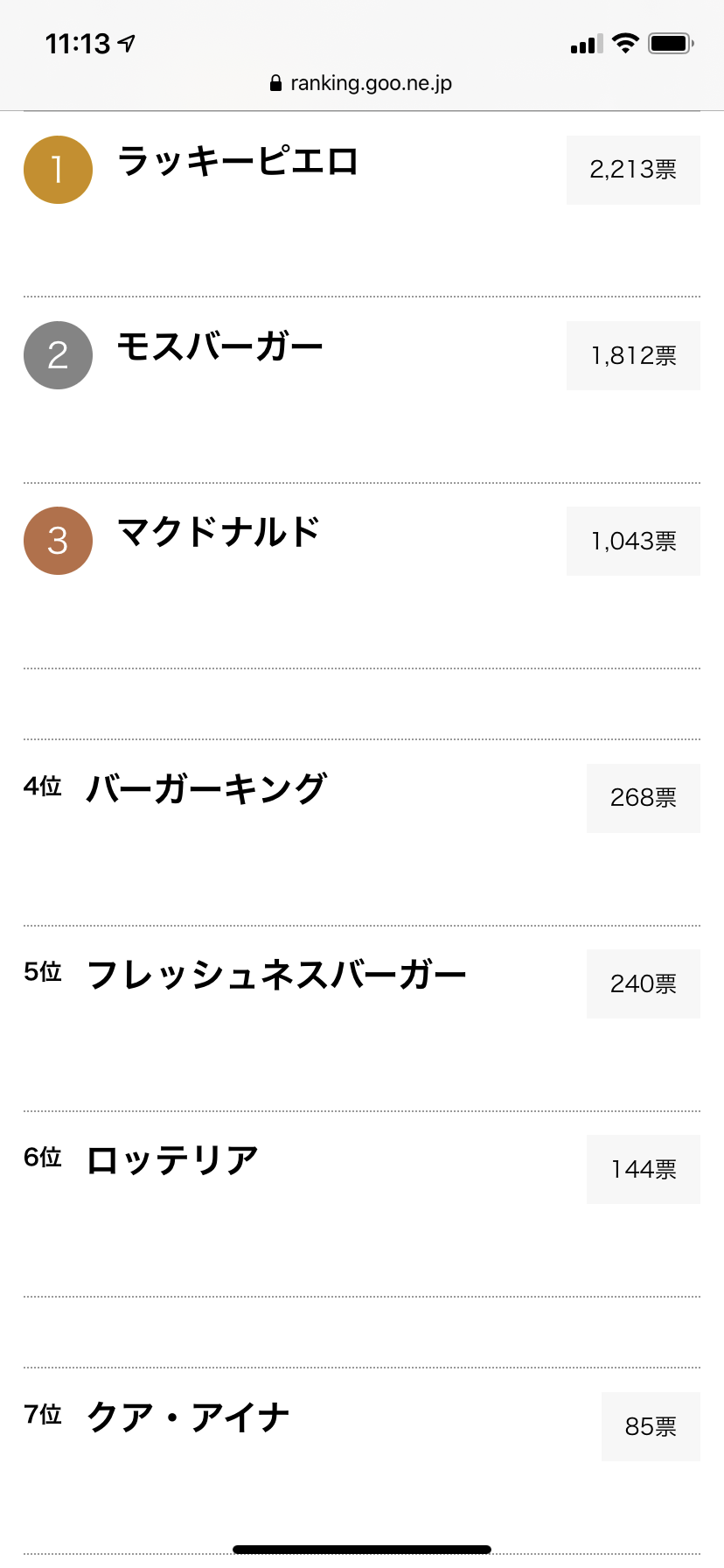Tap the gold number 1 rank badge
Screen dimensions: 724x1568
click(x=58, y=170)
